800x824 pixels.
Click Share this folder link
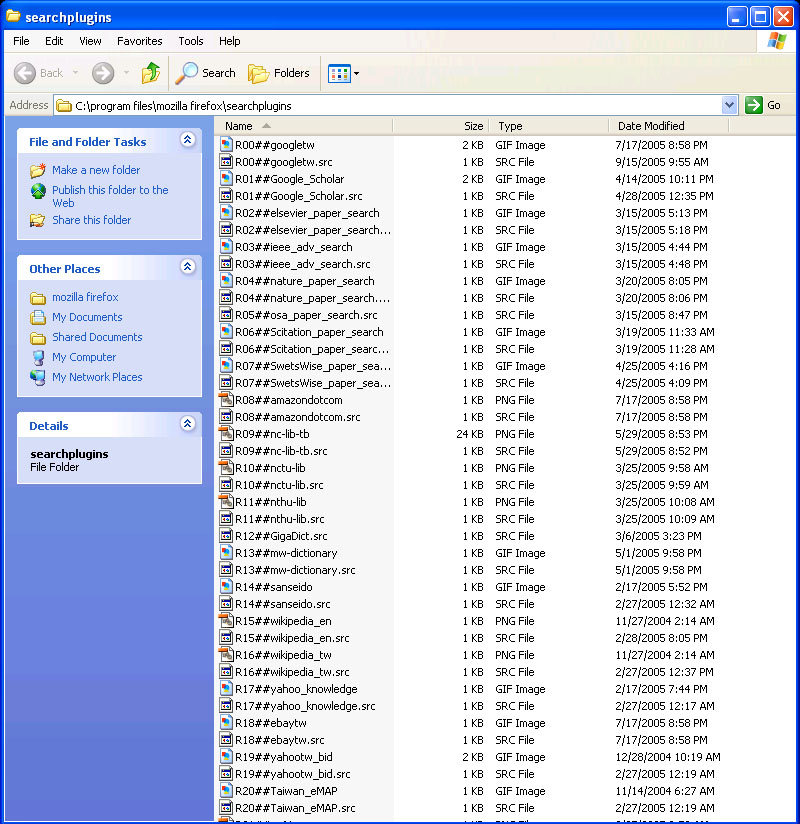(x=92, y=220)
